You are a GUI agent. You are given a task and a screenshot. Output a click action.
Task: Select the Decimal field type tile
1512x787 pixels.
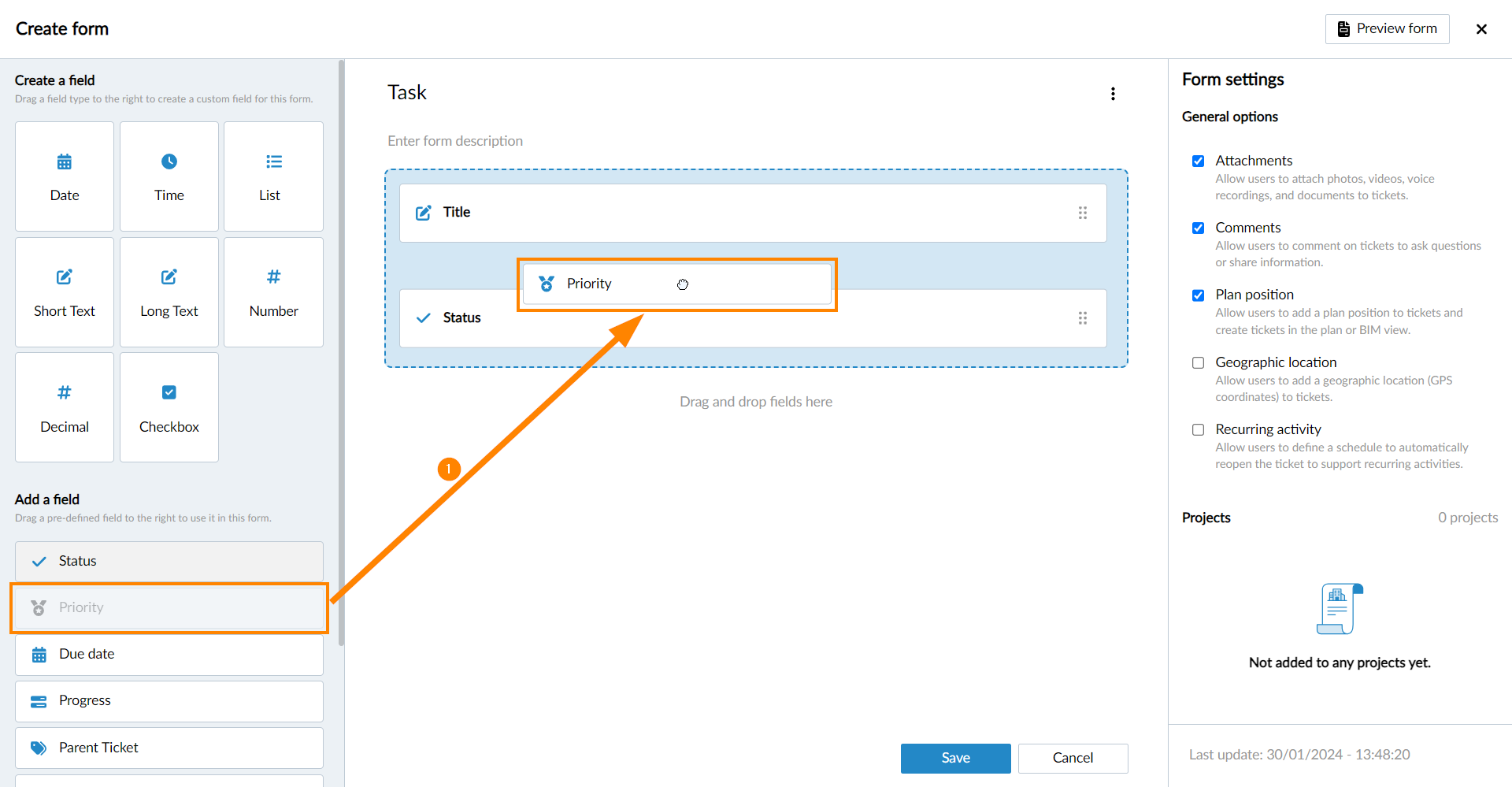65,407
